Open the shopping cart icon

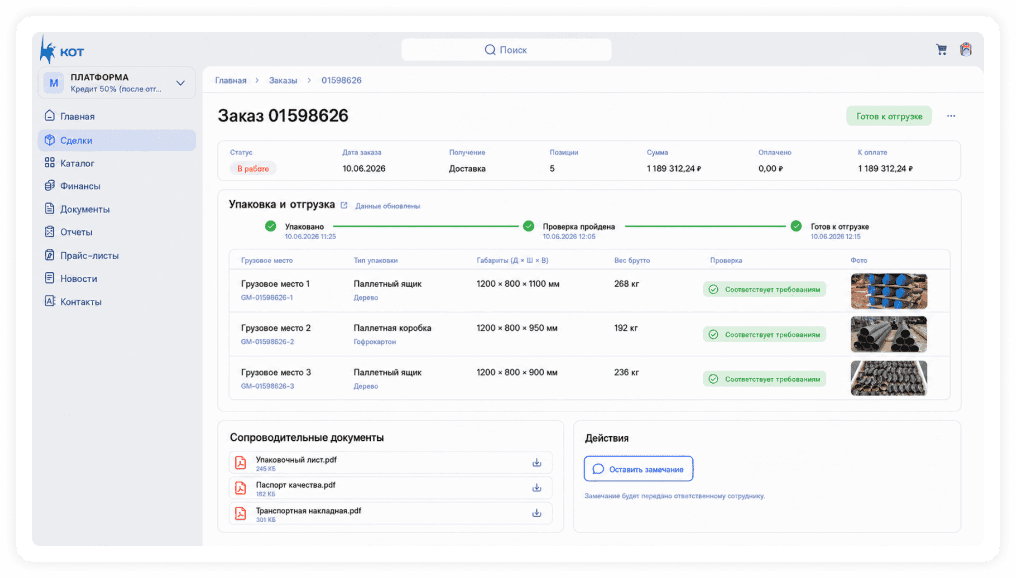coord(941,49)
